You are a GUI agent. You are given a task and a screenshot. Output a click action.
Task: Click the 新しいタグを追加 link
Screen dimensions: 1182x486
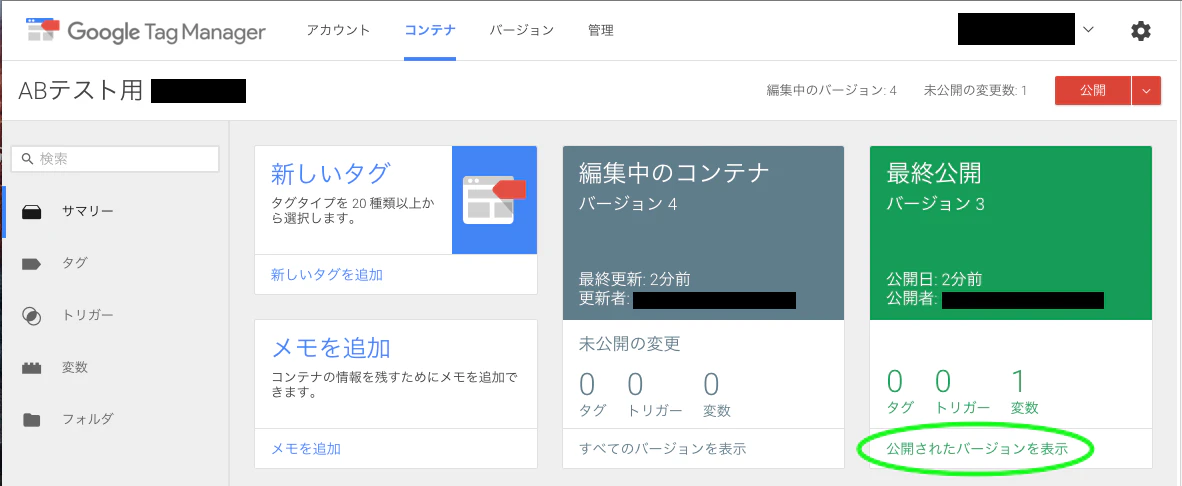point(327,275)
